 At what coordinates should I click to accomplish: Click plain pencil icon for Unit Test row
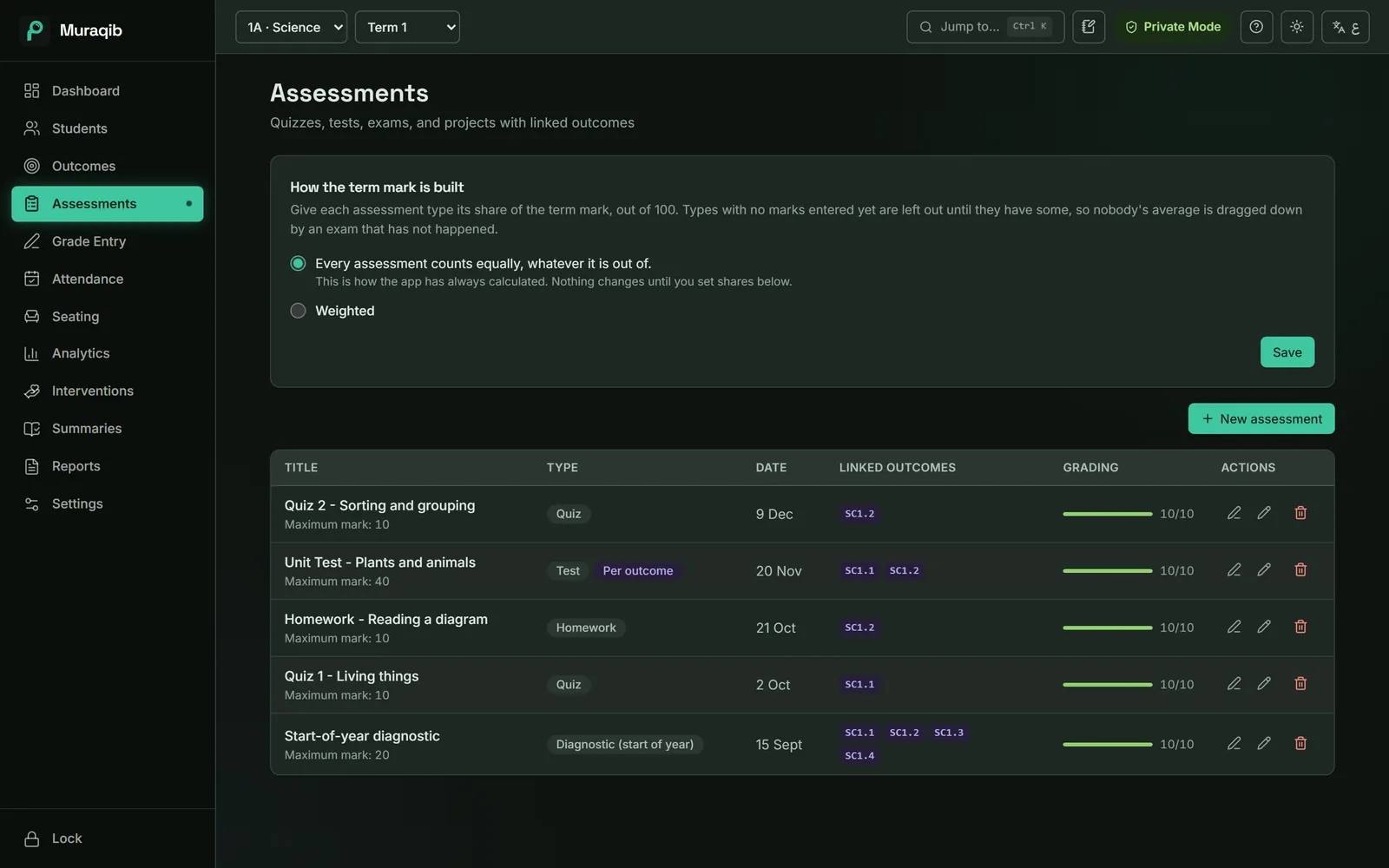(1264, 570)
